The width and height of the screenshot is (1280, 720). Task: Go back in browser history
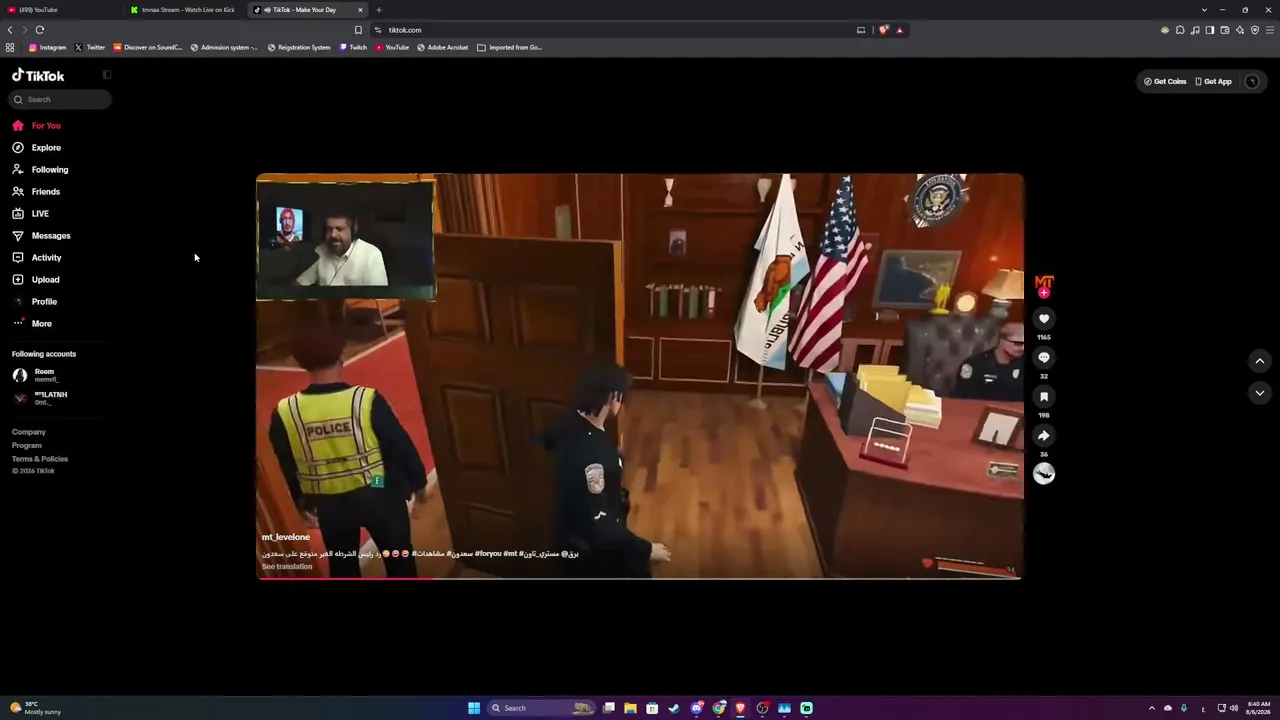[10, 30]
